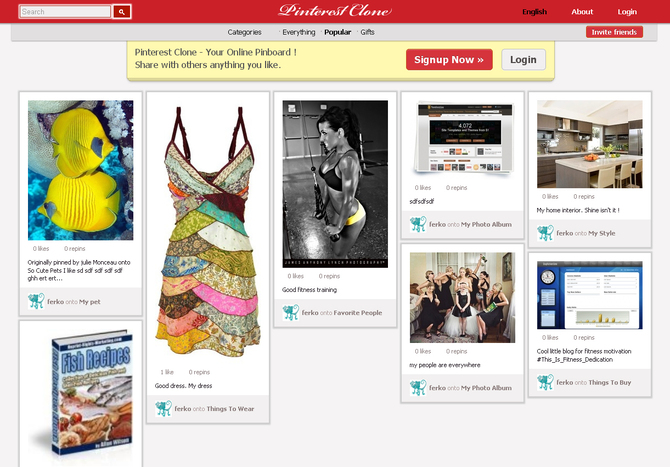
Task: Open the yellow butterflyfish pin image
Action: (x=80, y=170)
